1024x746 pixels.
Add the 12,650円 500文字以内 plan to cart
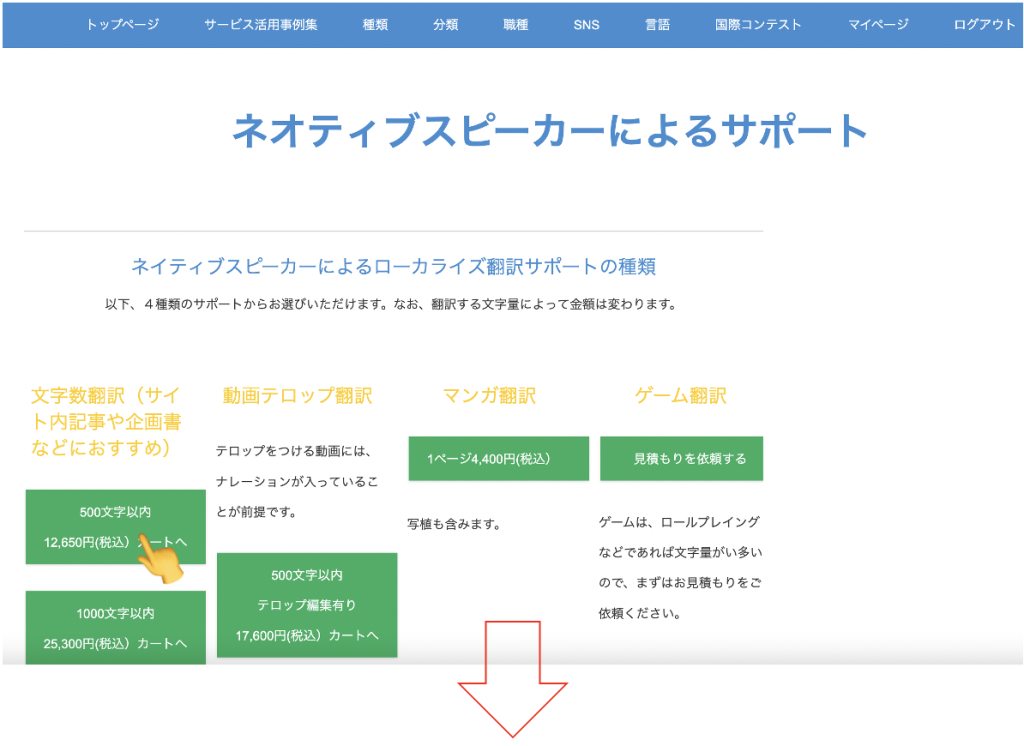(x=115, y=527)
